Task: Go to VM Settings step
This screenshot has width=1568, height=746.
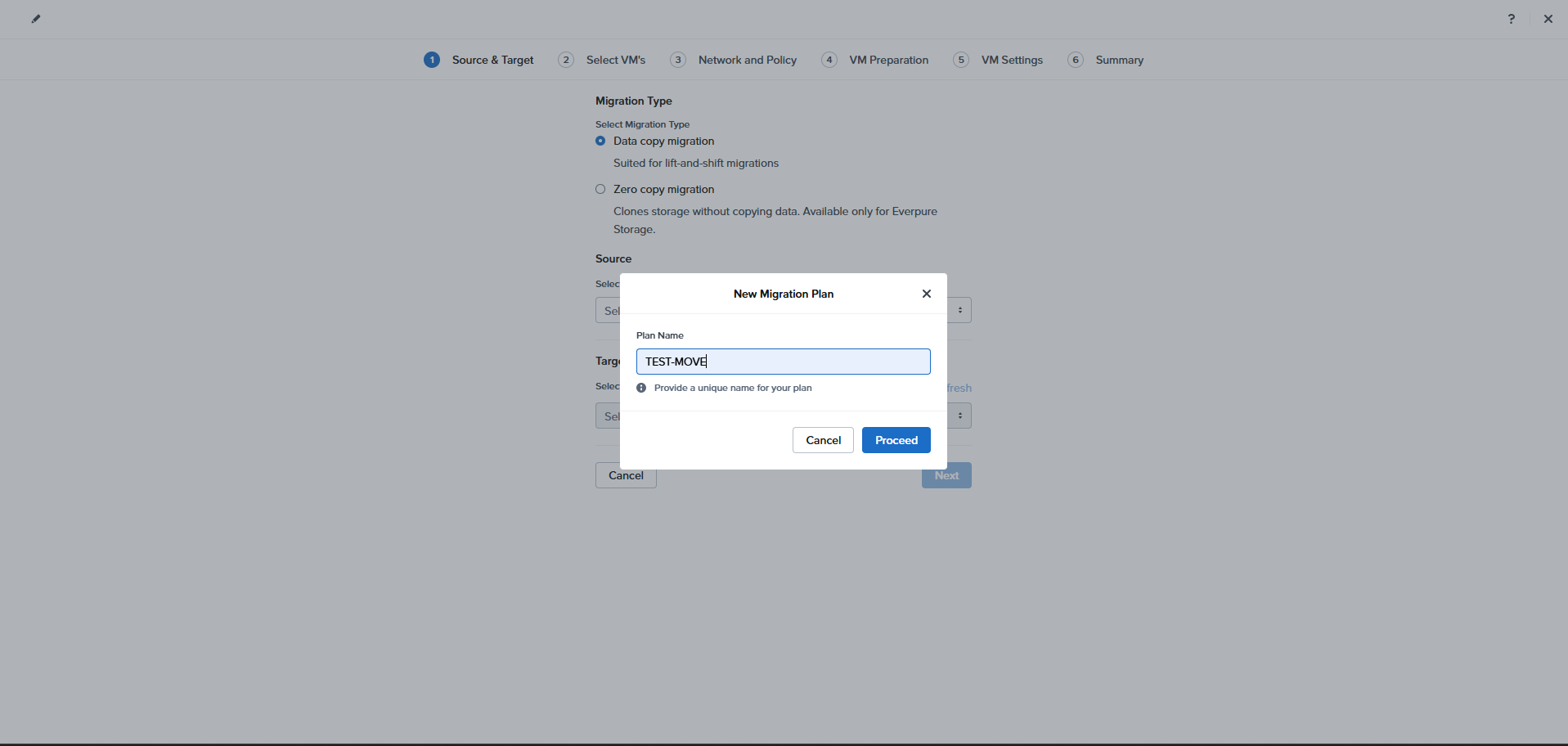Action: (1012, 60)
